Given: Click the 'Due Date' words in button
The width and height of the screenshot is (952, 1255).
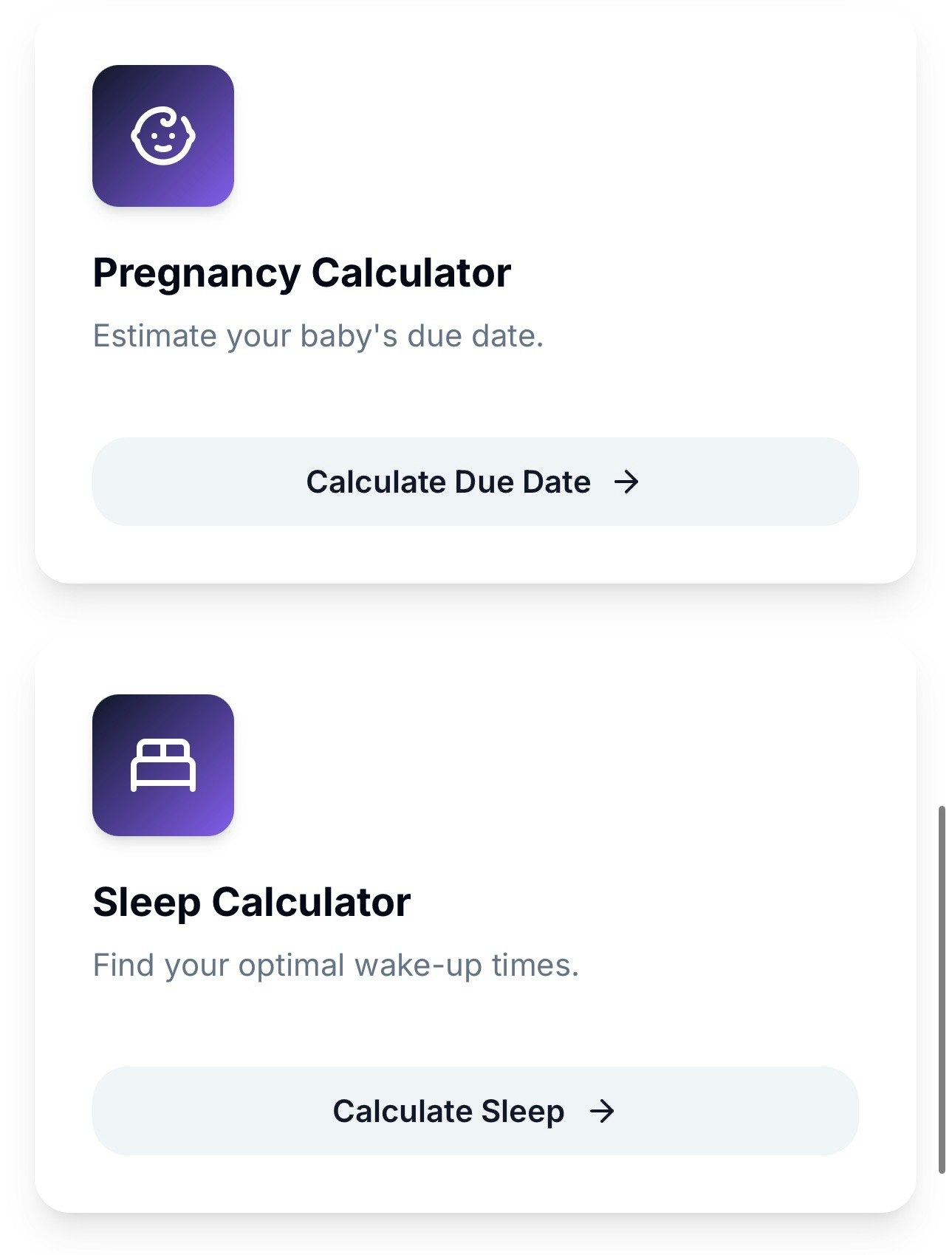Looking at the screenshot, I should click(521, 482).
